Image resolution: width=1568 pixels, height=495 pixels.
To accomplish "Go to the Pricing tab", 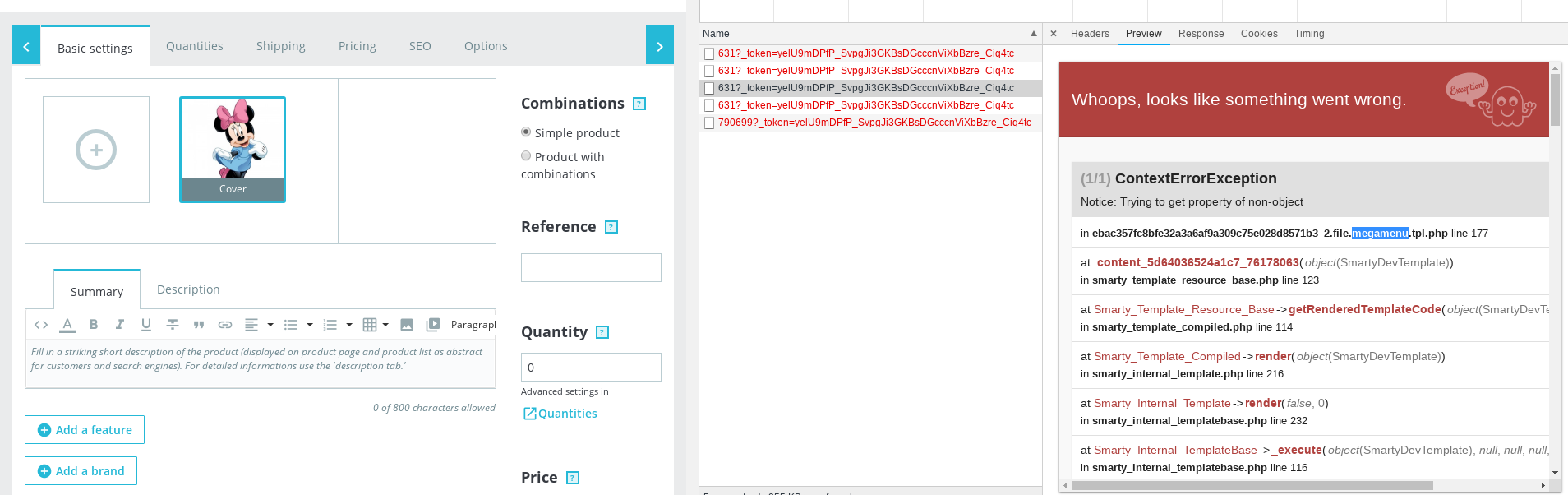I will (357, 46).
